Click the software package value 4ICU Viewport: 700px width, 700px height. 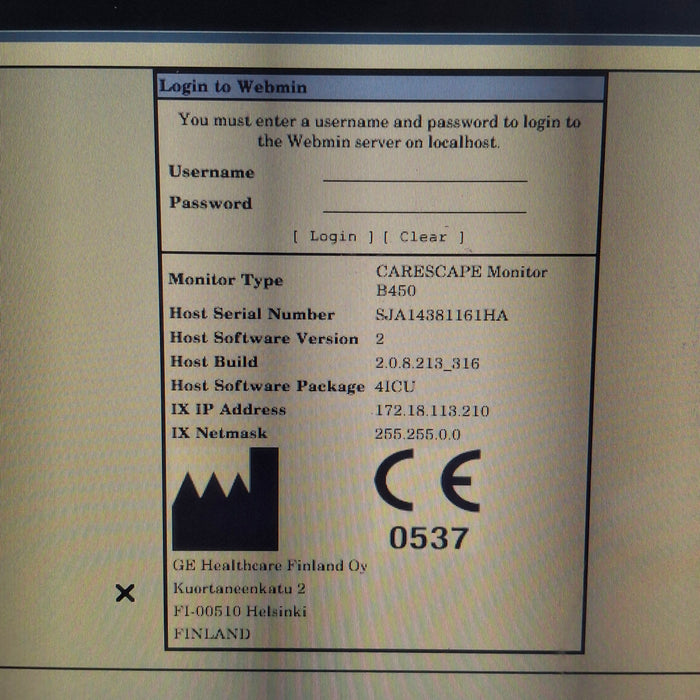(x=395, y=386)
